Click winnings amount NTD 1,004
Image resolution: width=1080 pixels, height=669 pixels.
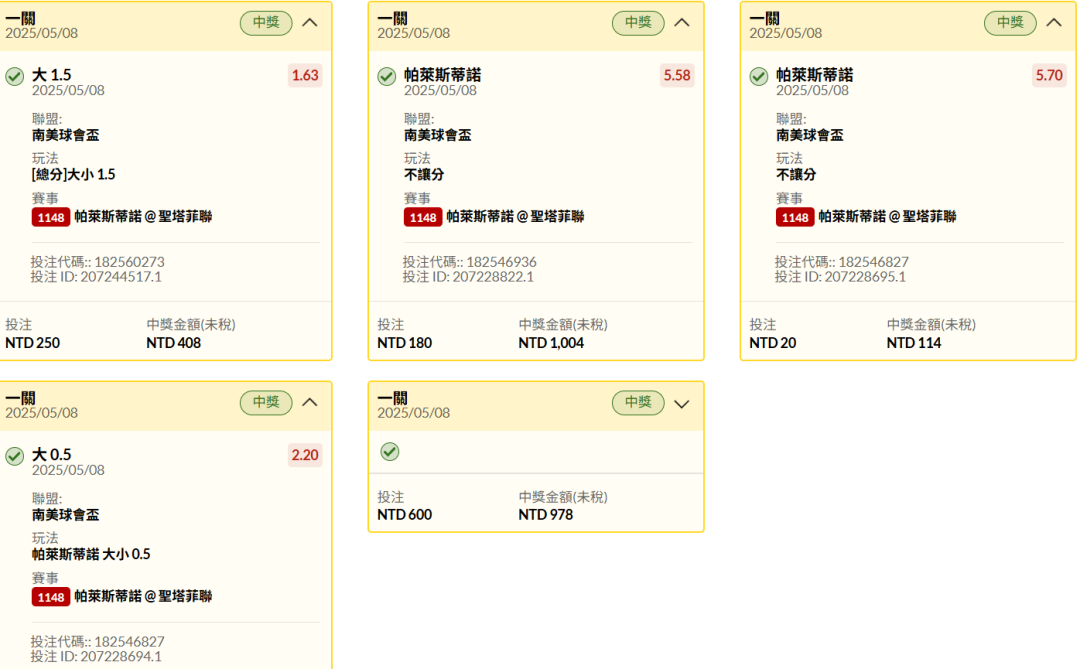click(x=551, y=343)
